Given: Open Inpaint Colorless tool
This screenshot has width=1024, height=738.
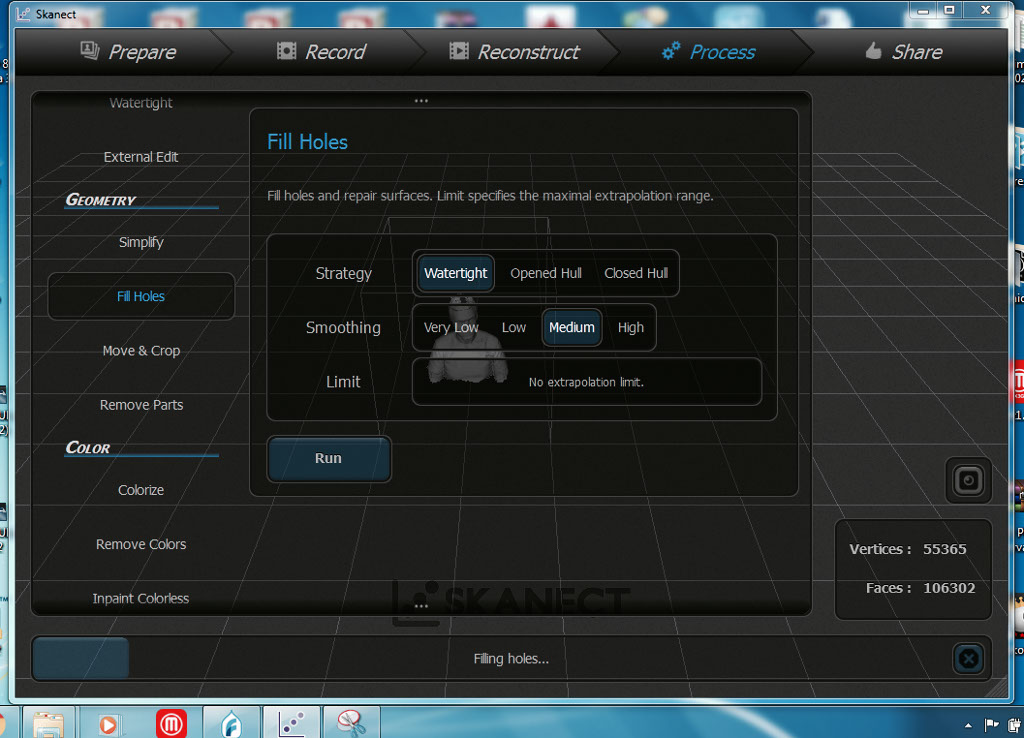Looking at the screenshot, I should [141, 598].
